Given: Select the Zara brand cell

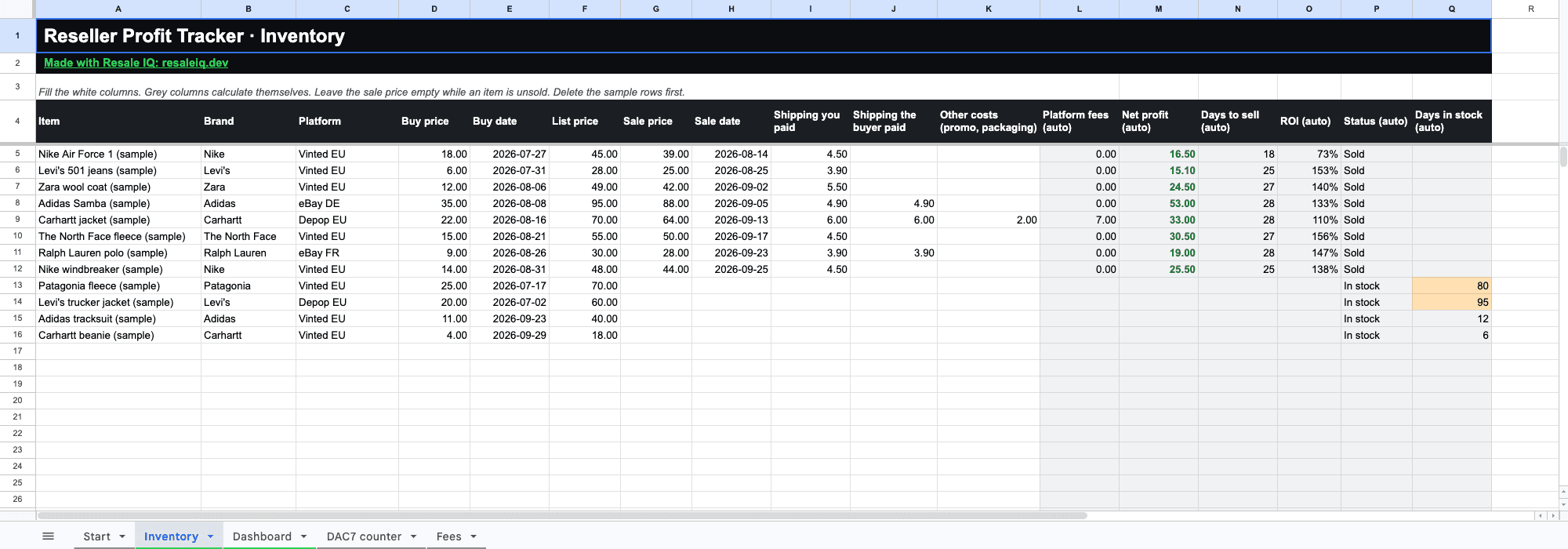Looking at the screenshot, I should [x=249, y=187].
